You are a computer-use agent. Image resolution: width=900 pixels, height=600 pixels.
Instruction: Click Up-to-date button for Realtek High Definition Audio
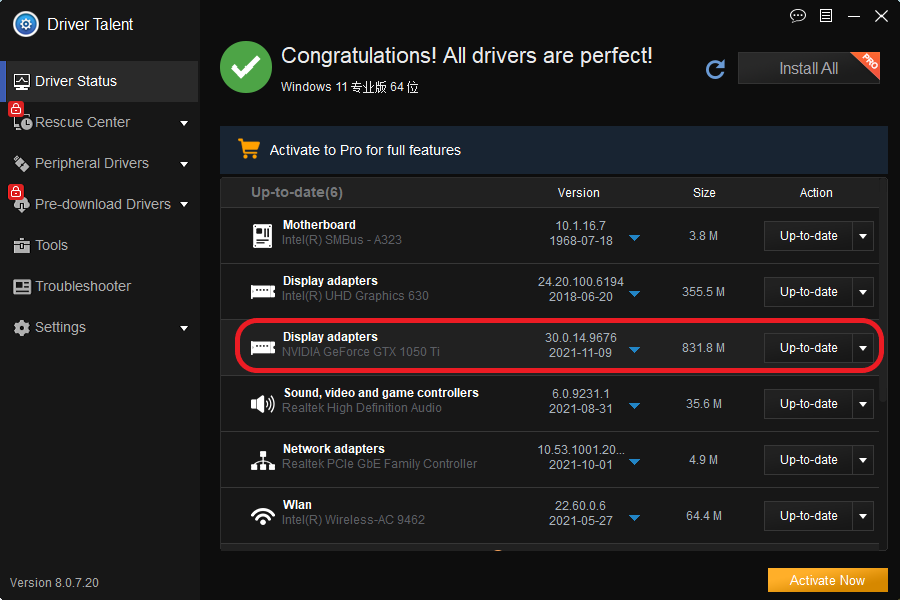808,404
